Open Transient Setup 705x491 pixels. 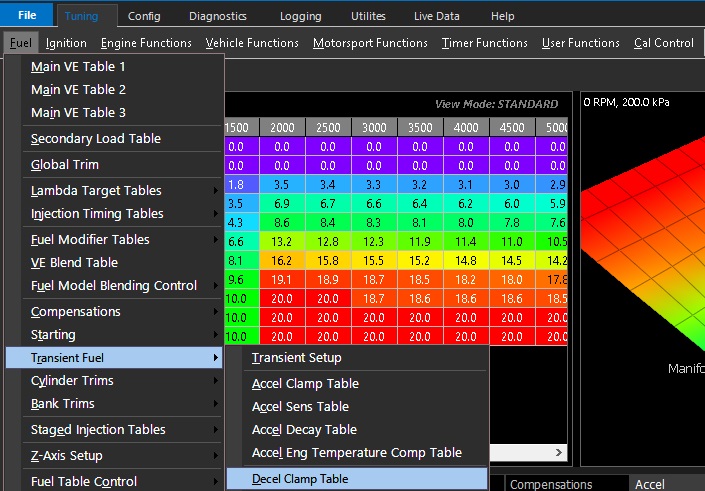tap(357, 357)
